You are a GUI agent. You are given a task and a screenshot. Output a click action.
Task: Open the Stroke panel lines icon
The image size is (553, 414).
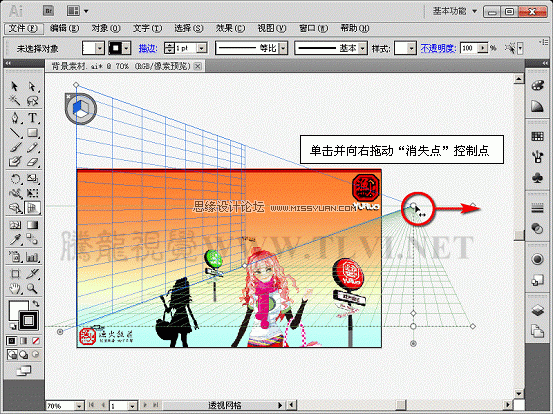537,208
